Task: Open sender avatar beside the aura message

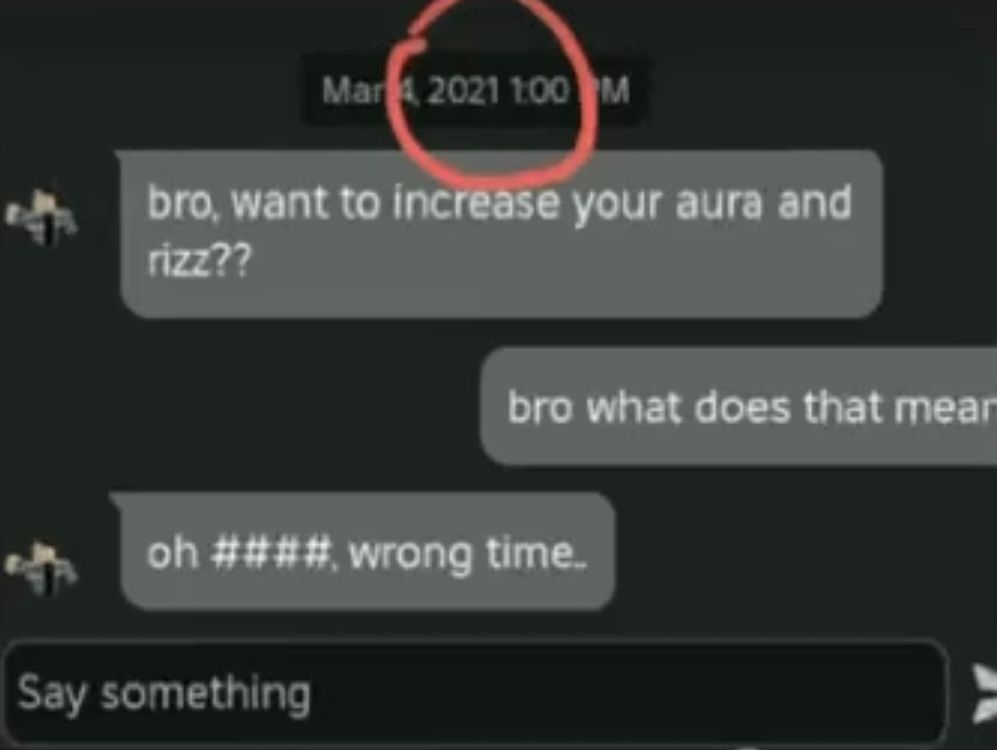Action: pos(41,217)
